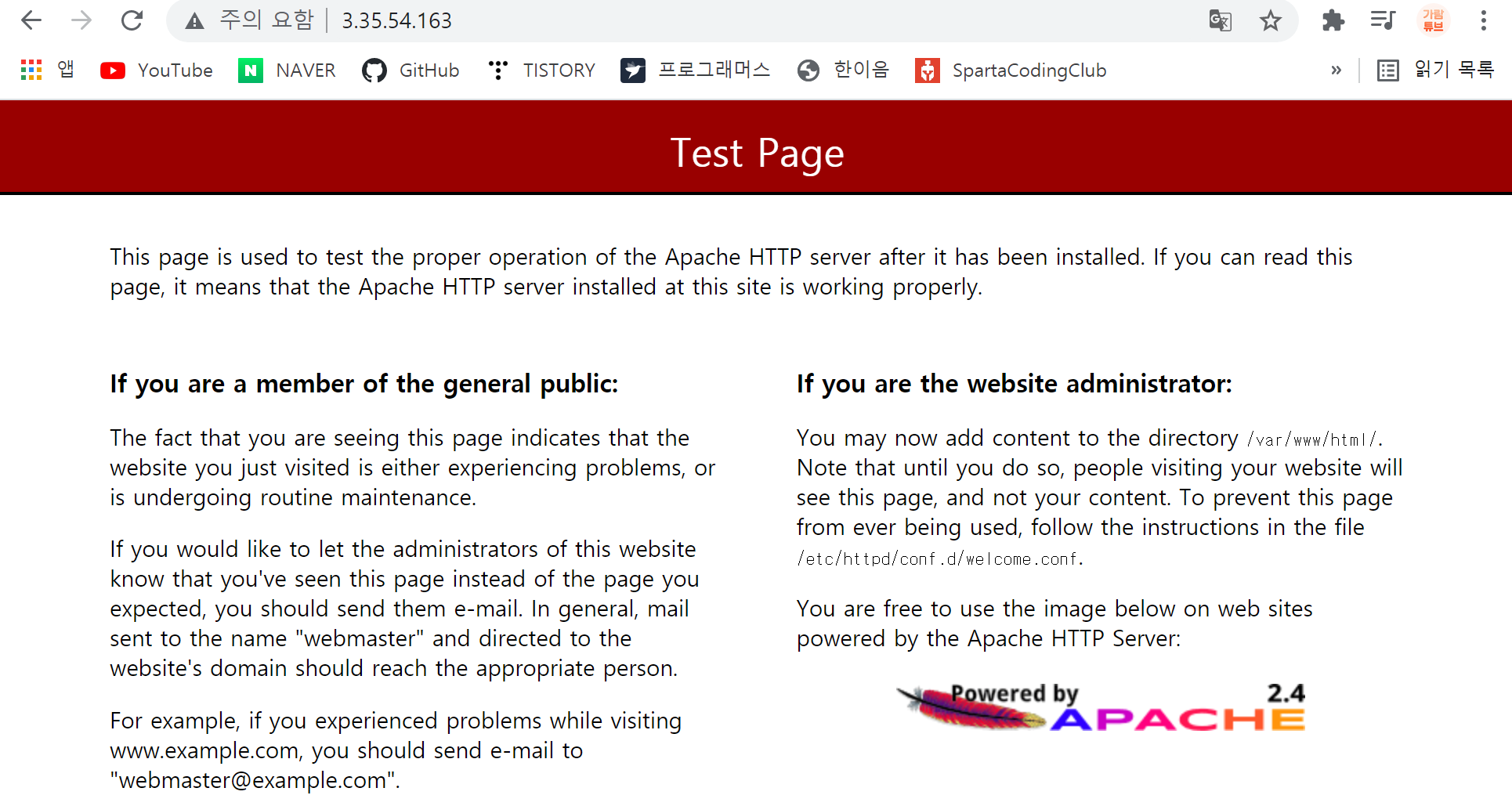Click the /etc/httpd/conf.d/welcome.conf text

coord(939,559)
